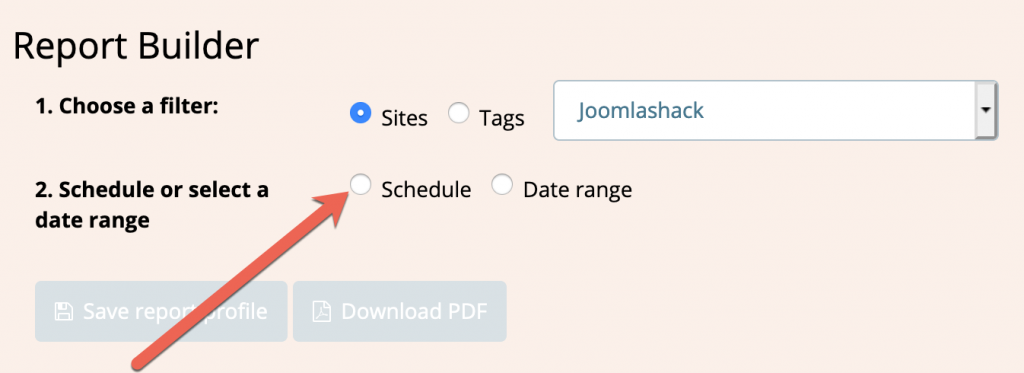This screenshot has height=373, width=1024.
Task: Click Save report profile button
Action: [x=161, y=311]
